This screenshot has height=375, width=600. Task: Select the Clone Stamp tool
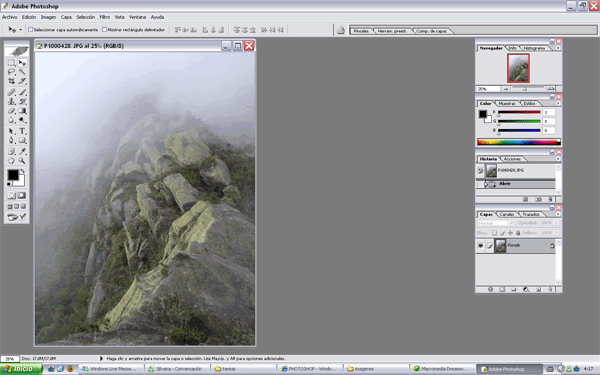pos(11,101)
